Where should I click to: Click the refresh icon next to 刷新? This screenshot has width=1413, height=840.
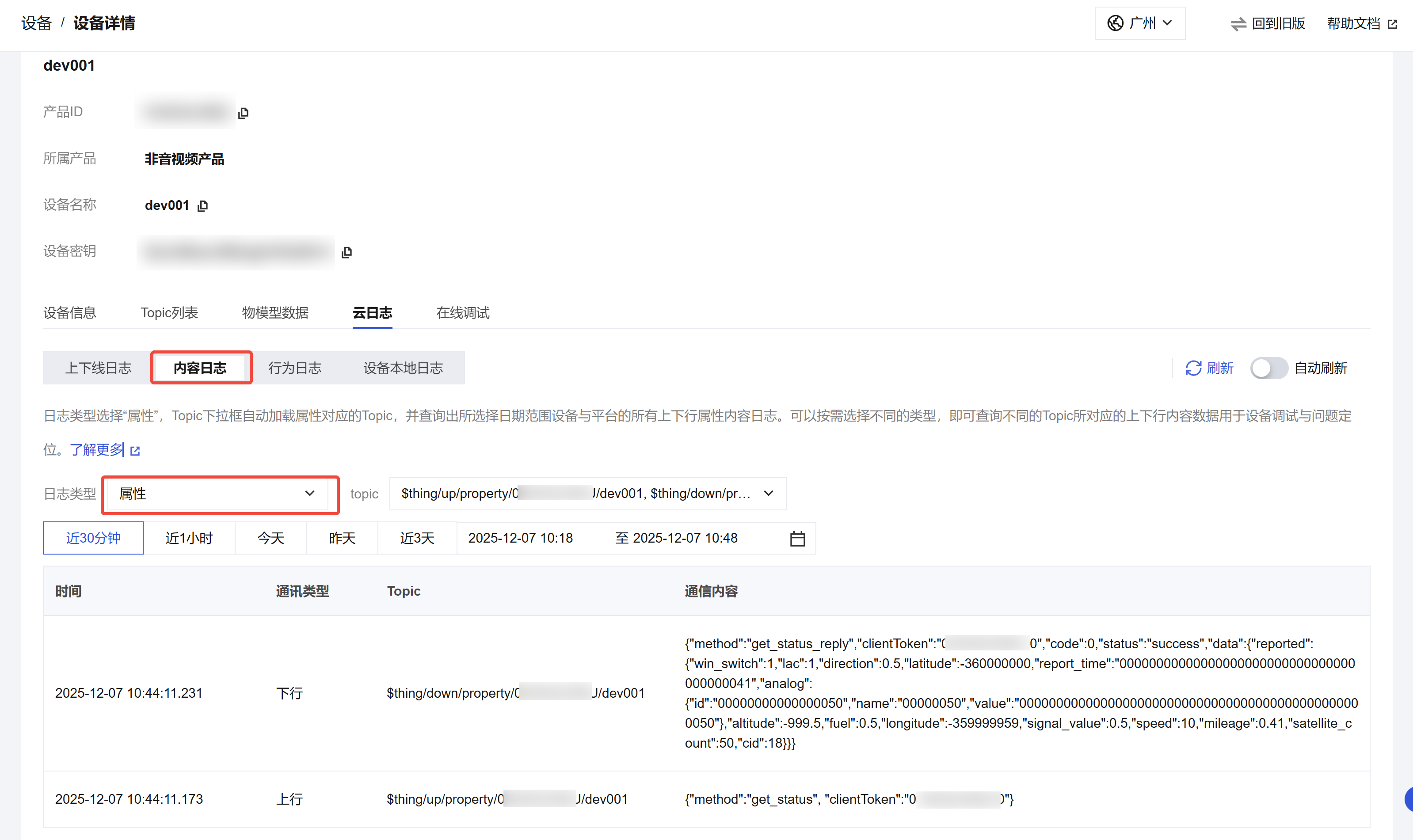[x=1193, y=368]
